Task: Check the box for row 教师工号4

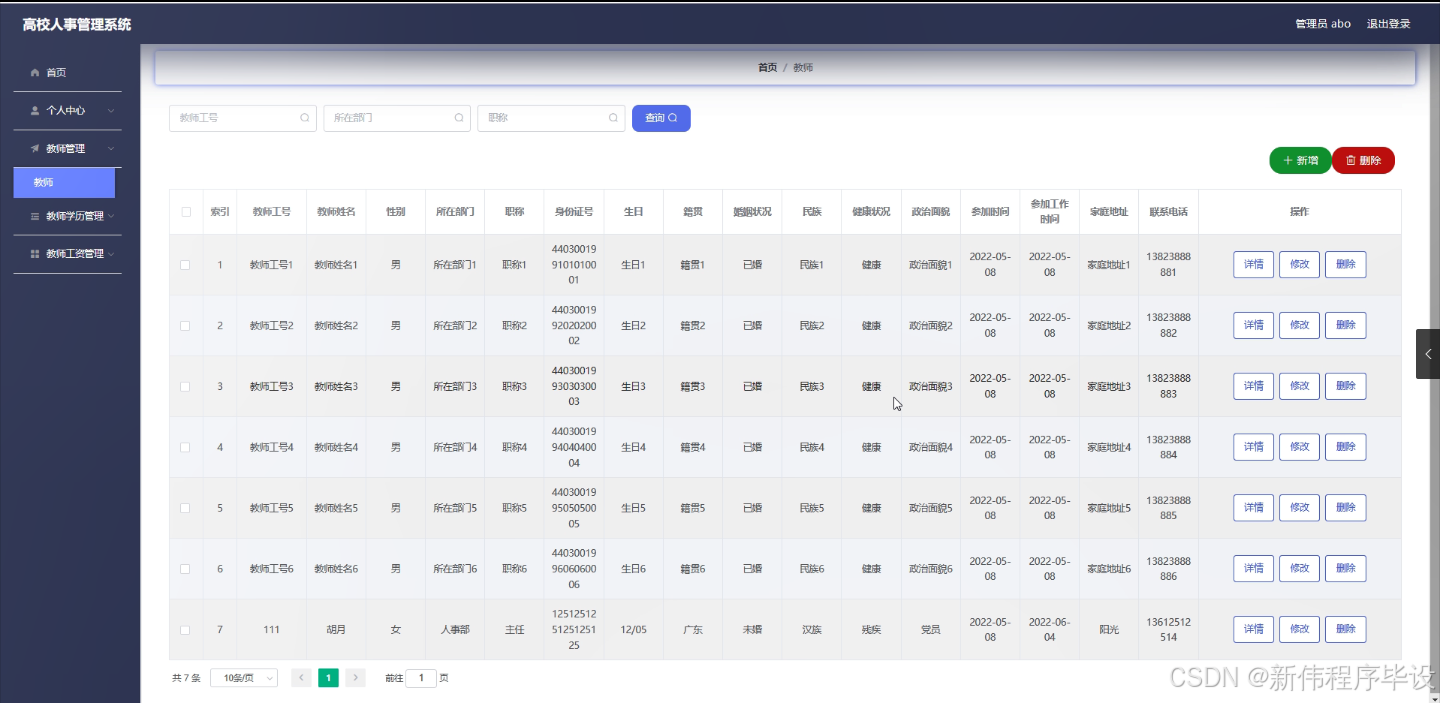Action: tap(185, 447)
